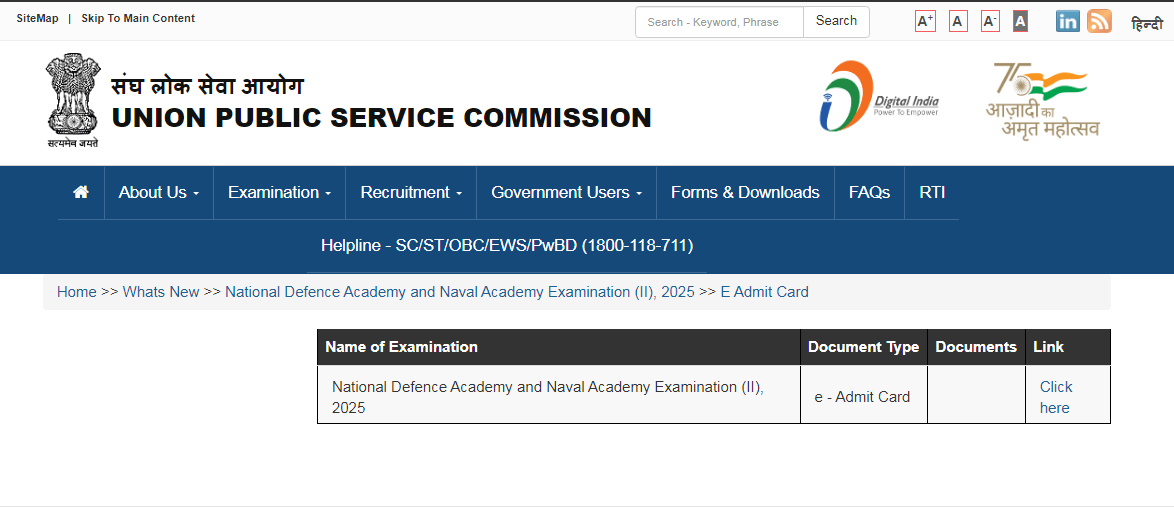
Task: Click the Home icon in navigation bar
Action: pyautogui.click(x=81, y=192)
